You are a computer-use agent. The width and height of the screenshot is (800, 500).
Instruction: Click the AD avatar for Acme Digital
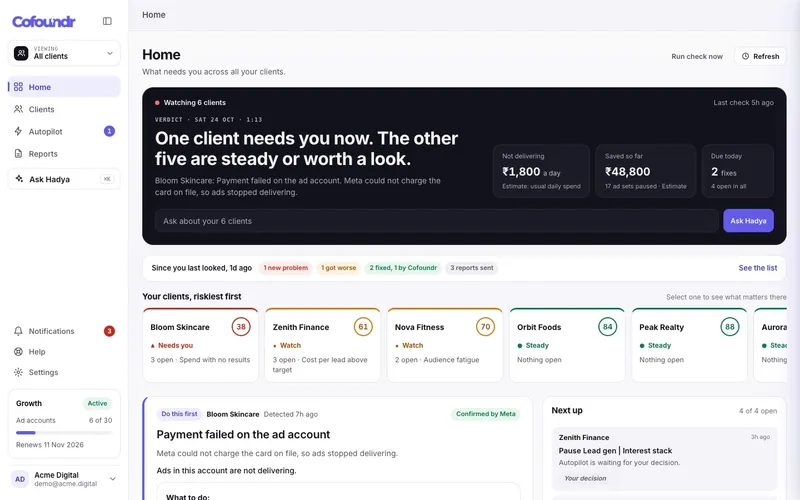20,479
